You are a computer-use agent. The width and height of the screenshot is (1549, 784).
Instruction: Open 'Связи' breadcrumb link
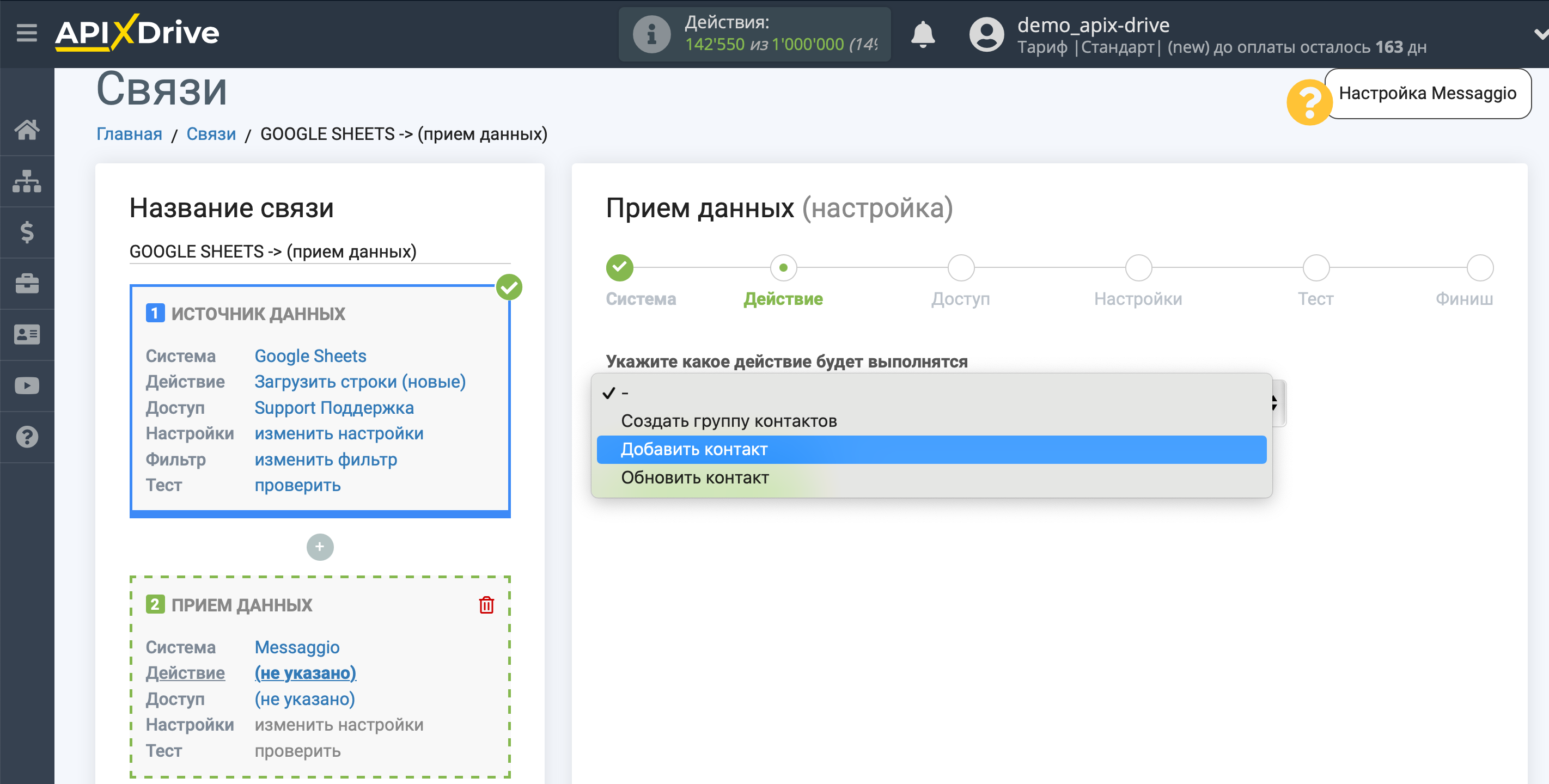point(211,133)
